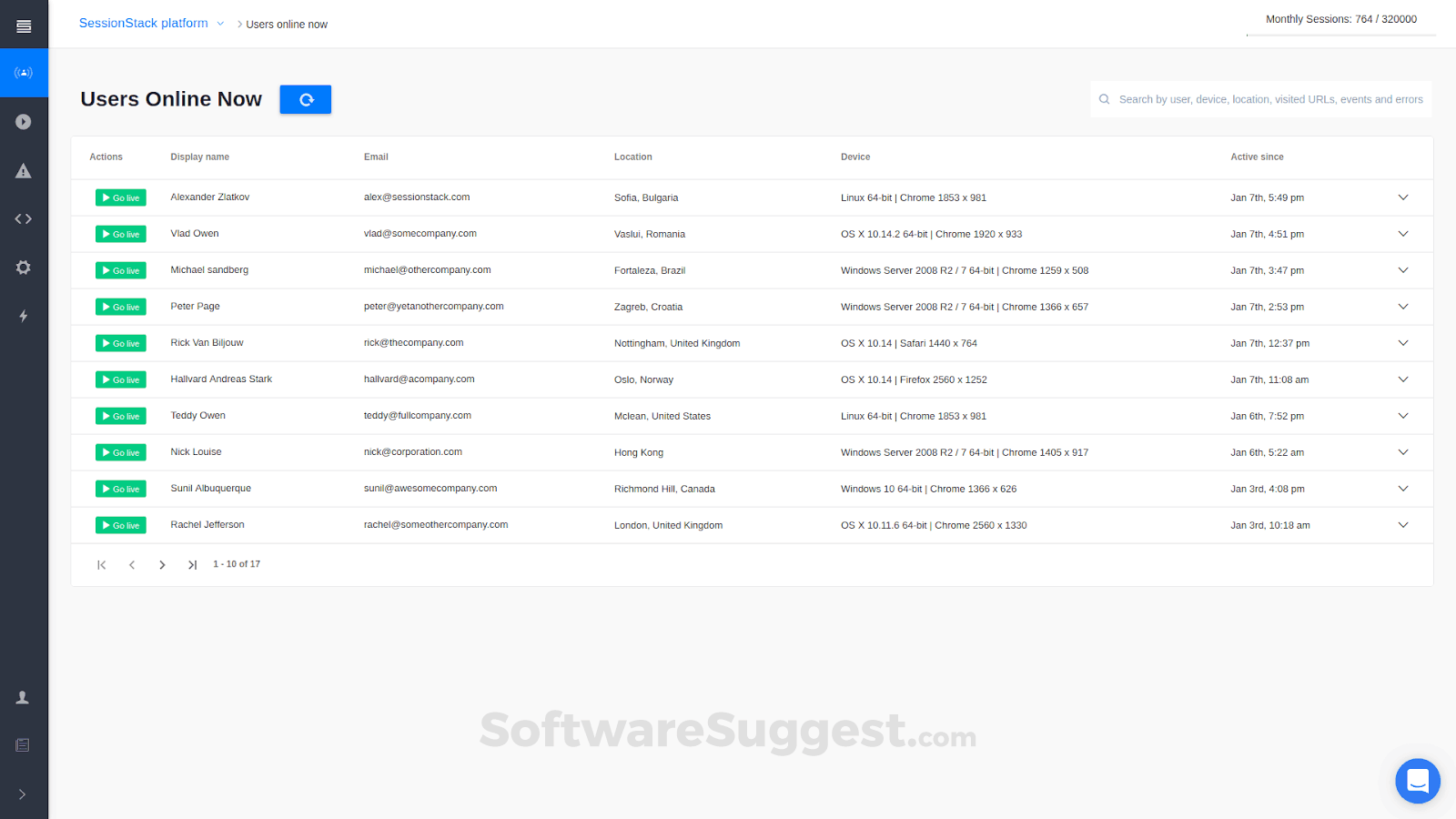
Task: Open the errors panel via warning triangle icon
Action: coord(24,169)
